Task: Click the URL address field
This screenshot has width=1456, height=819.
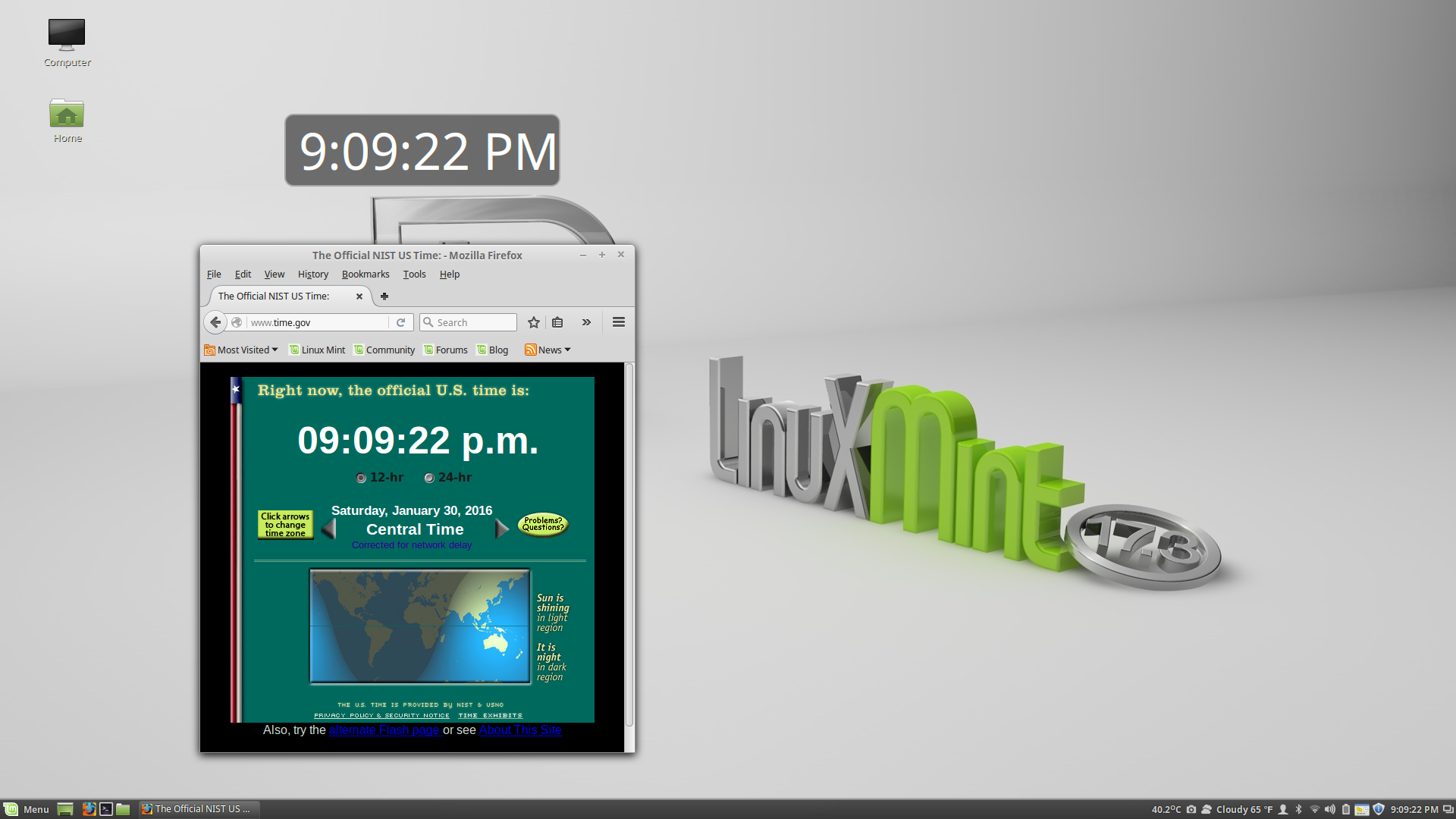Action: 317,322
